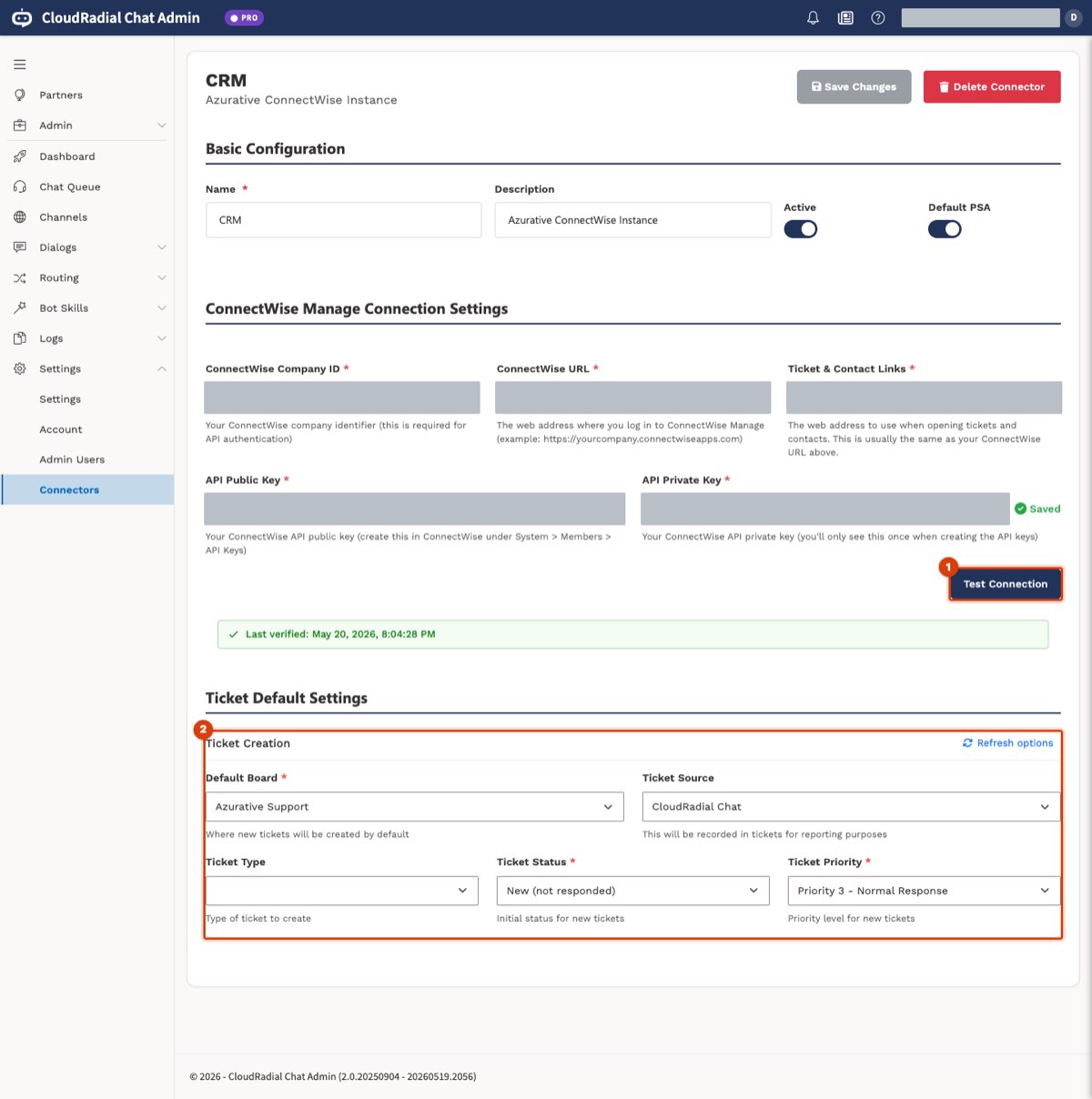Click the CloudRadial chat bot logo
This screenshot has width=1092, height=1099.
(22, 17)
